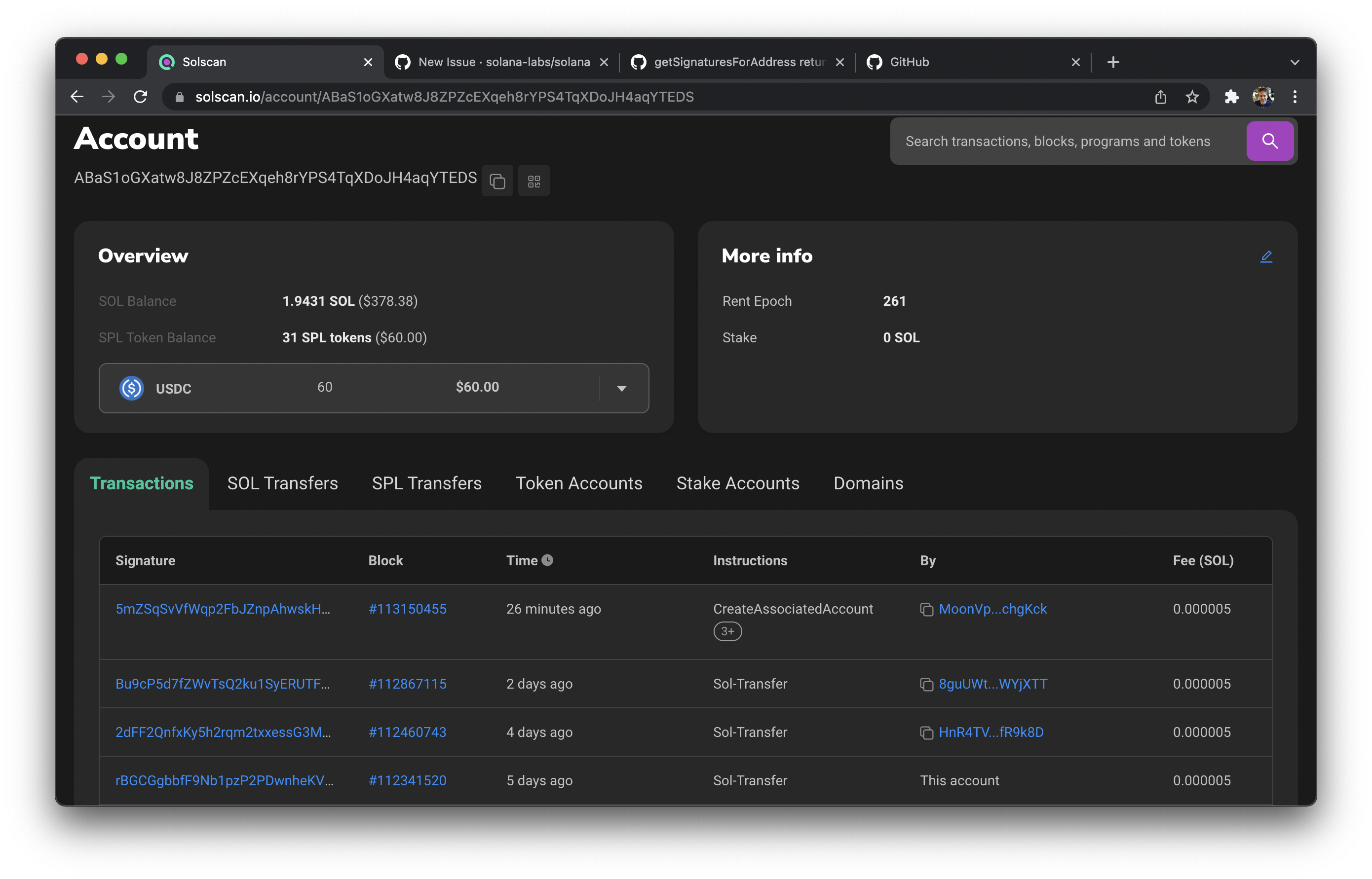Show QR code for account address
The width and height of the screenshot is (1372, 879).
coord(534,181)
